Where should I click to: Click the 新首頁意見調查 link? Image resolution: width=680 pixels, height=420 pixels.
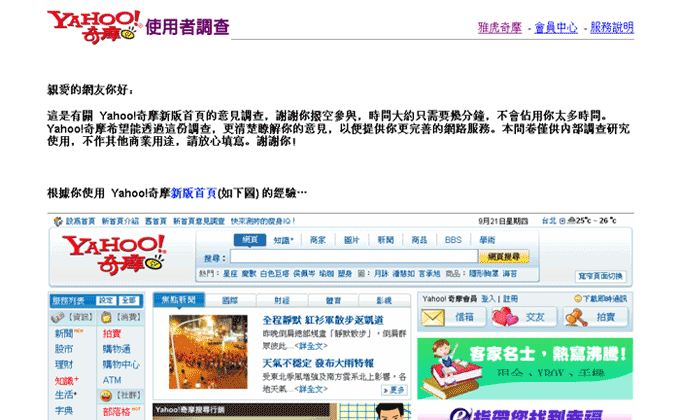199,221
